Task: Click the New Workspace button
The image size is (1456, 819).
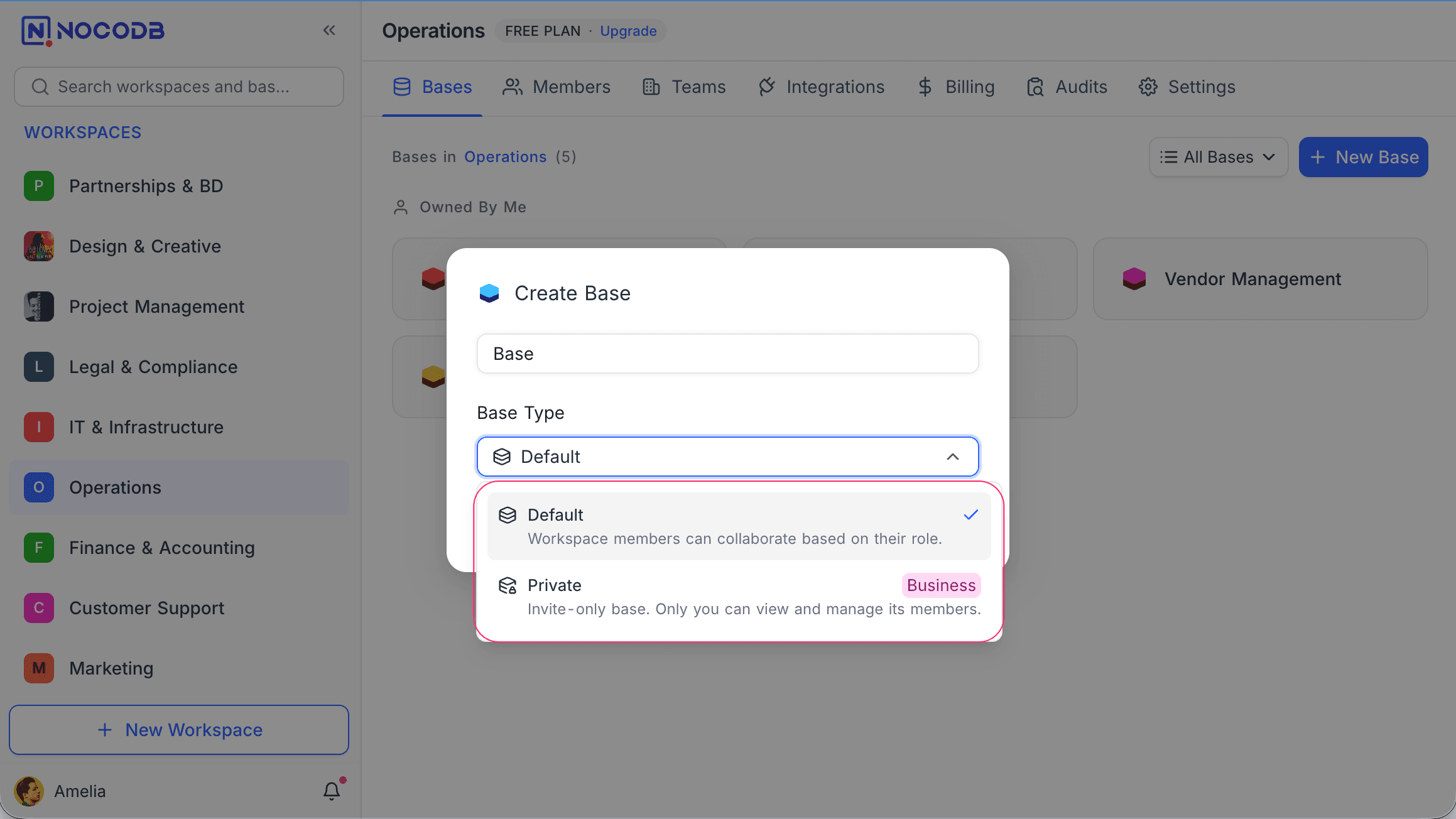Action: (178, 729)
